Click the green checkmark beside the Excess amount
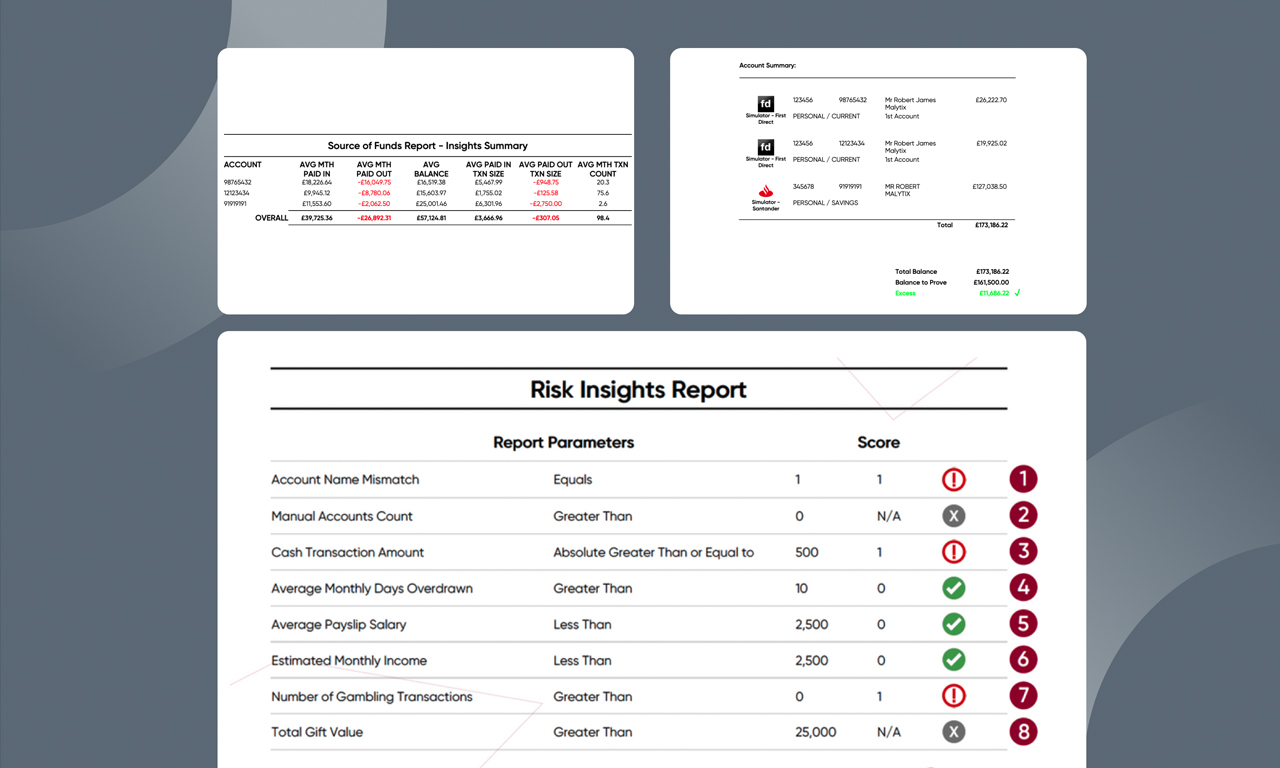The width and height of the screenshot is (1280, 768). (x=1017, y=293)
